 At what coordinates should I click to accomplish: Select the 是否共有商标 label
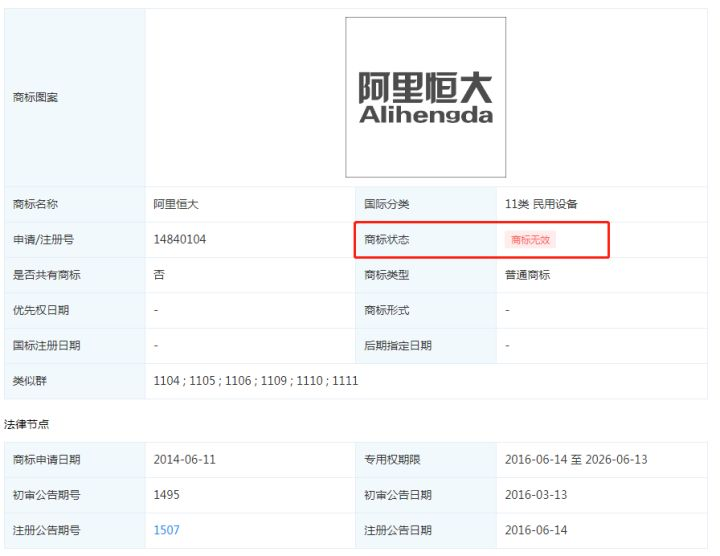pyautogui.click(x=46, y=275)
